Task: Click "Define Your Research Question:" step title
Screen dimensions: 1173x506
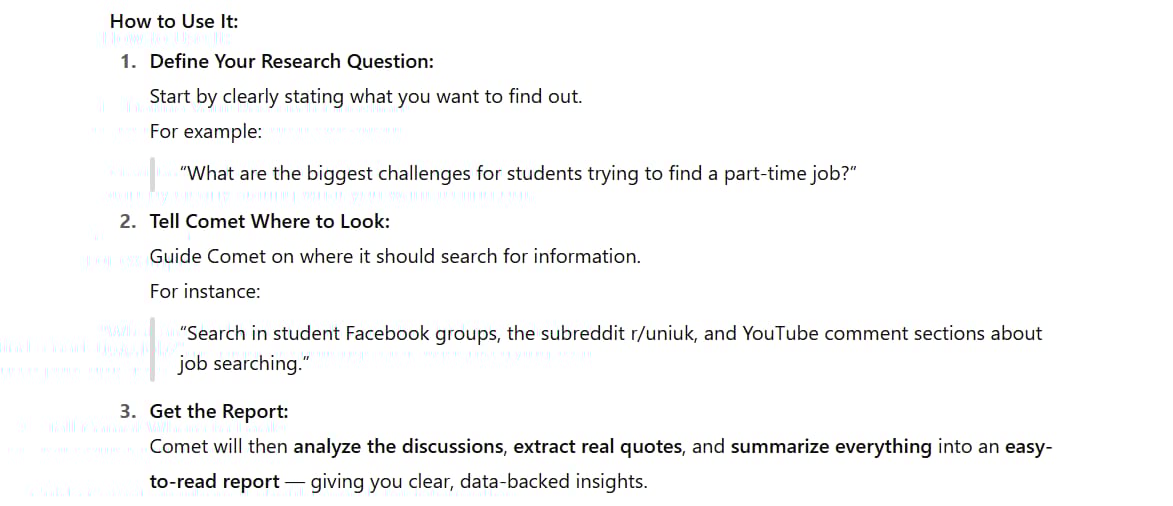Action: click(292, 61)
